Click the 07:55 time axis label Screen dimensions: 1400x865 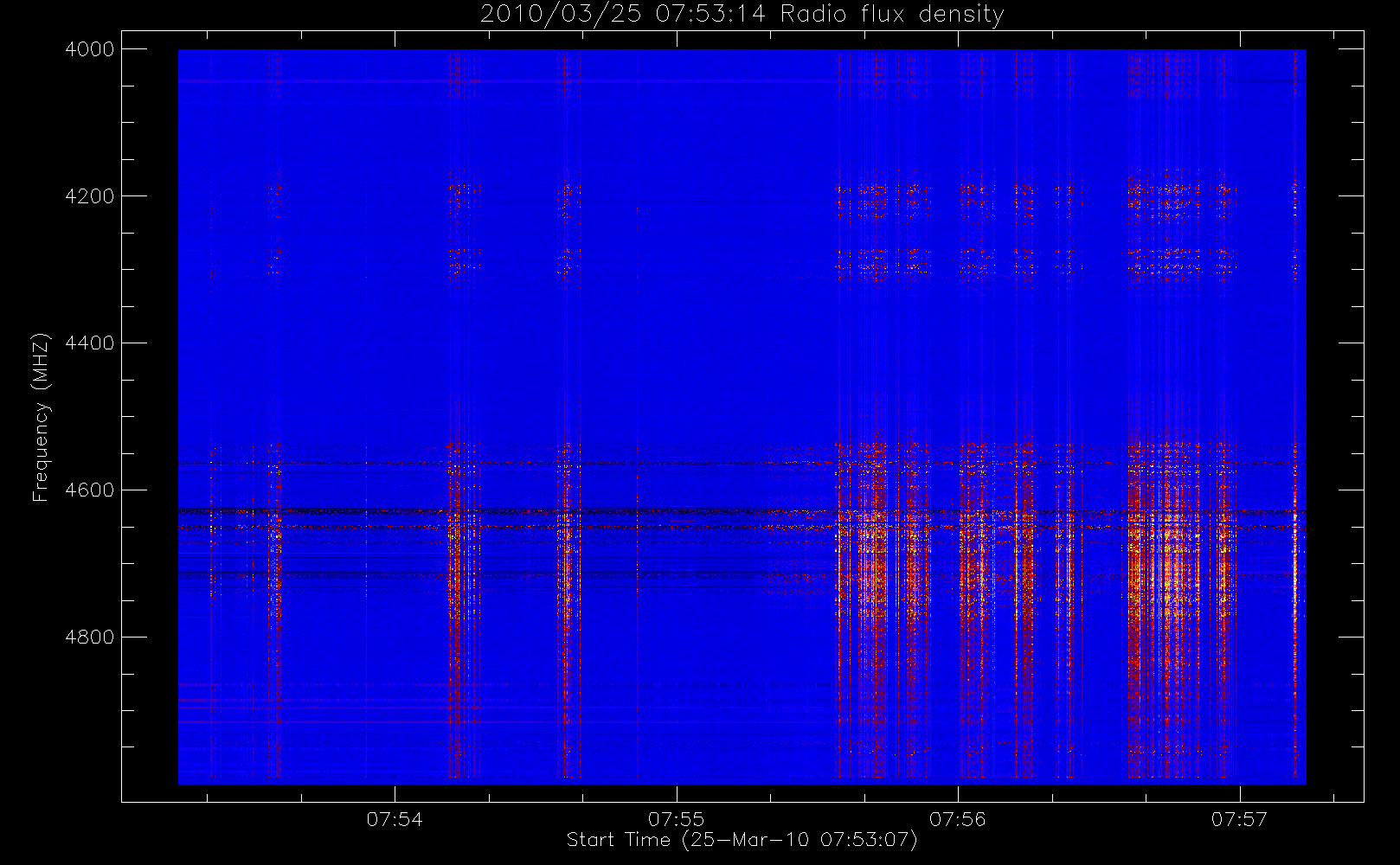pos(677,819)
